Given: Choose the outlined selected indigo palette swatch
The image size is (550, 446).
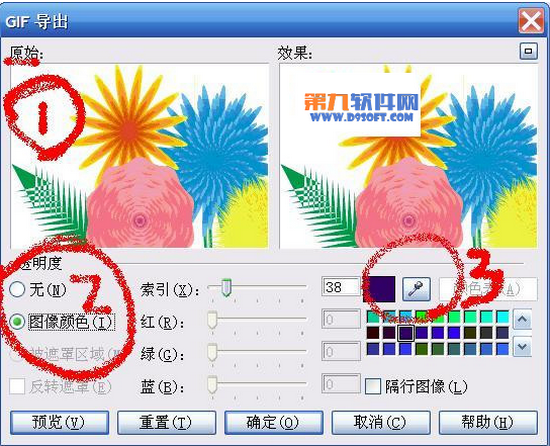Looking at the screenshot, I should [x=406, y=333].
